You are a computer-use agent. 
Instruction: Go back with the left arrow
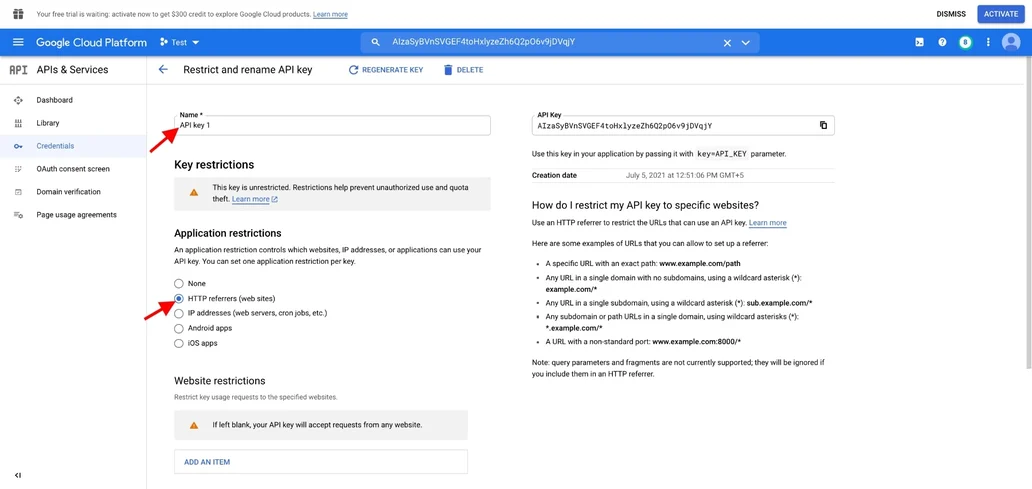163,69
